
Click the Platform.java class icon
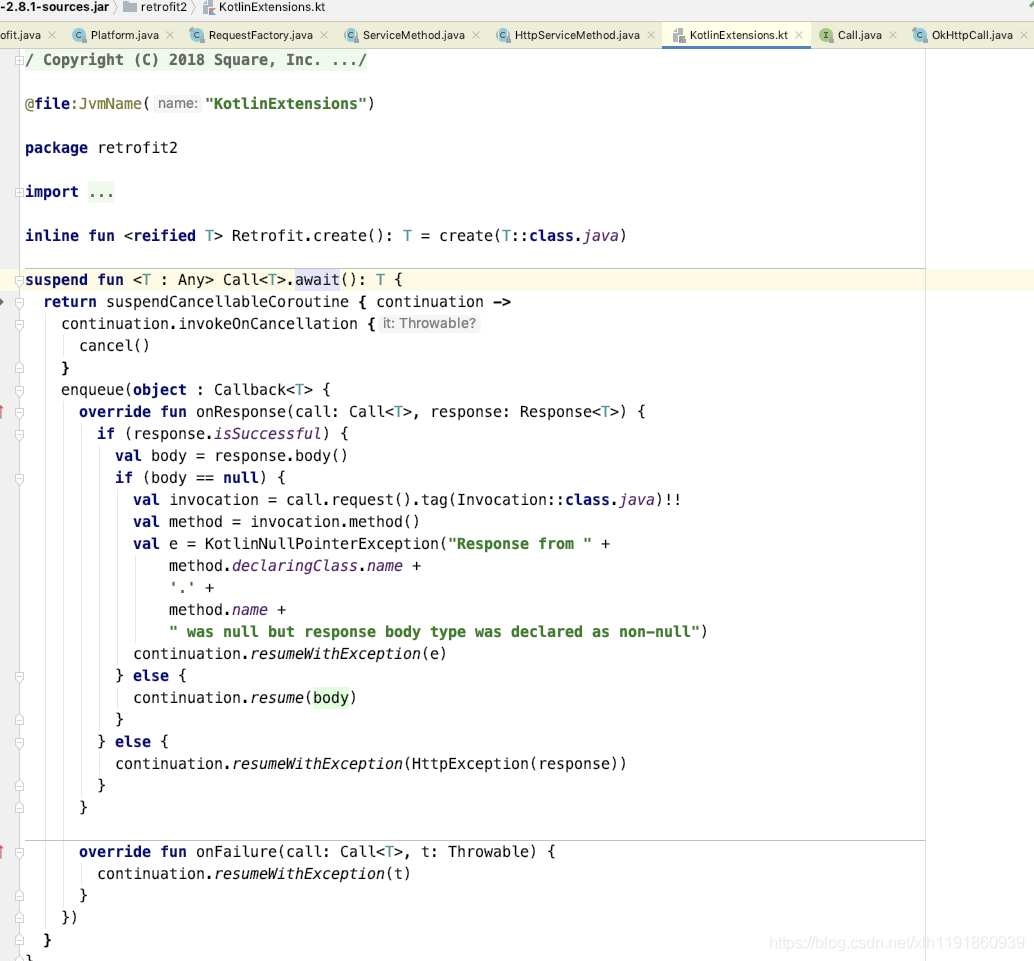79,35
